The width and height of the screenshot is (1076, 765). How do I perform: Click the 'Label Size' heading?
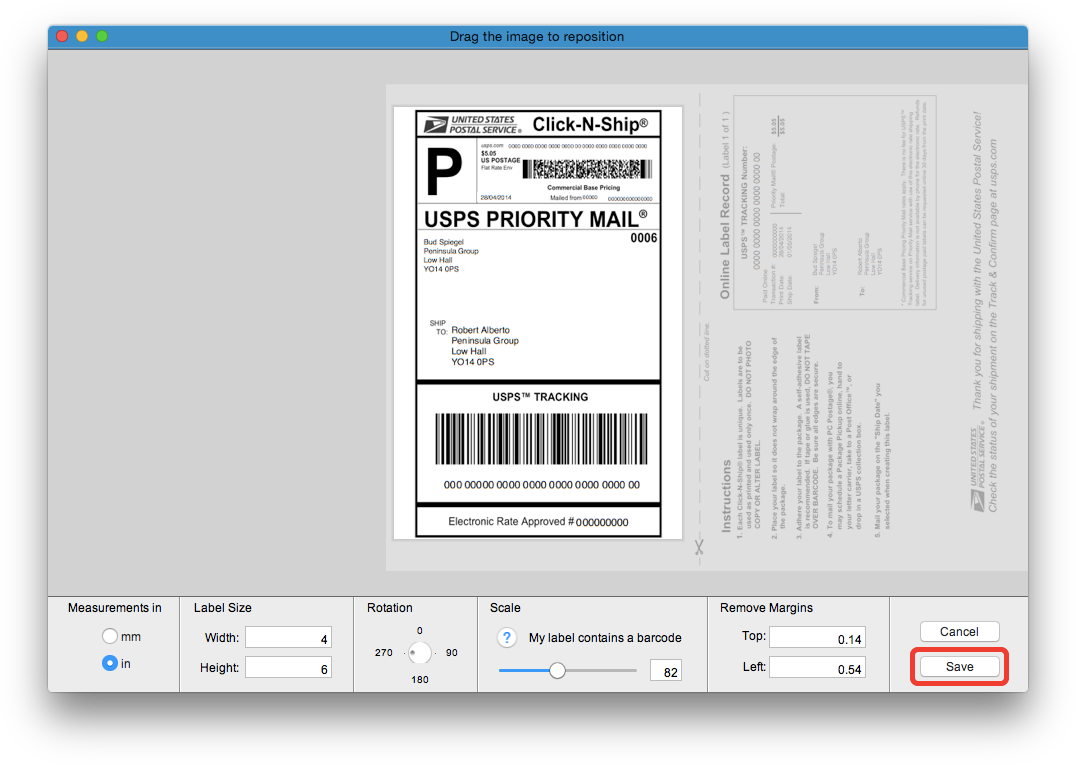pos(222,608)
